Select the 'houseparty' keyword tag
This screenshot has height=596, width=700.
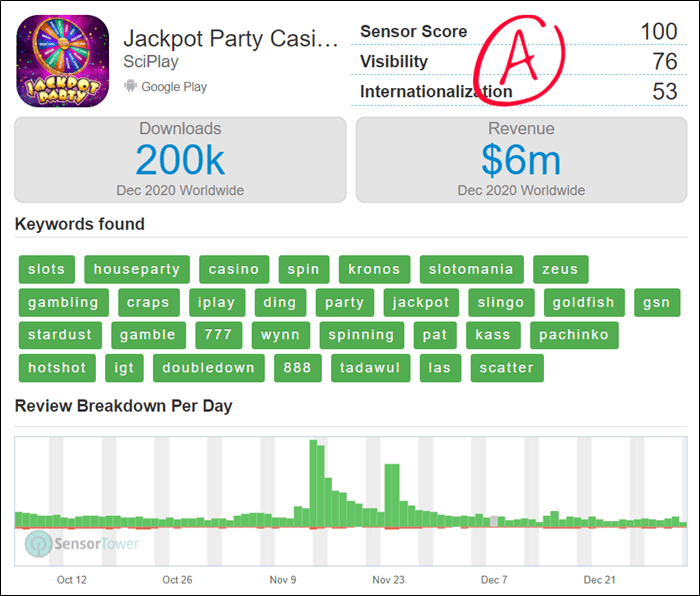pyautogui.click(x=137, y=269)
